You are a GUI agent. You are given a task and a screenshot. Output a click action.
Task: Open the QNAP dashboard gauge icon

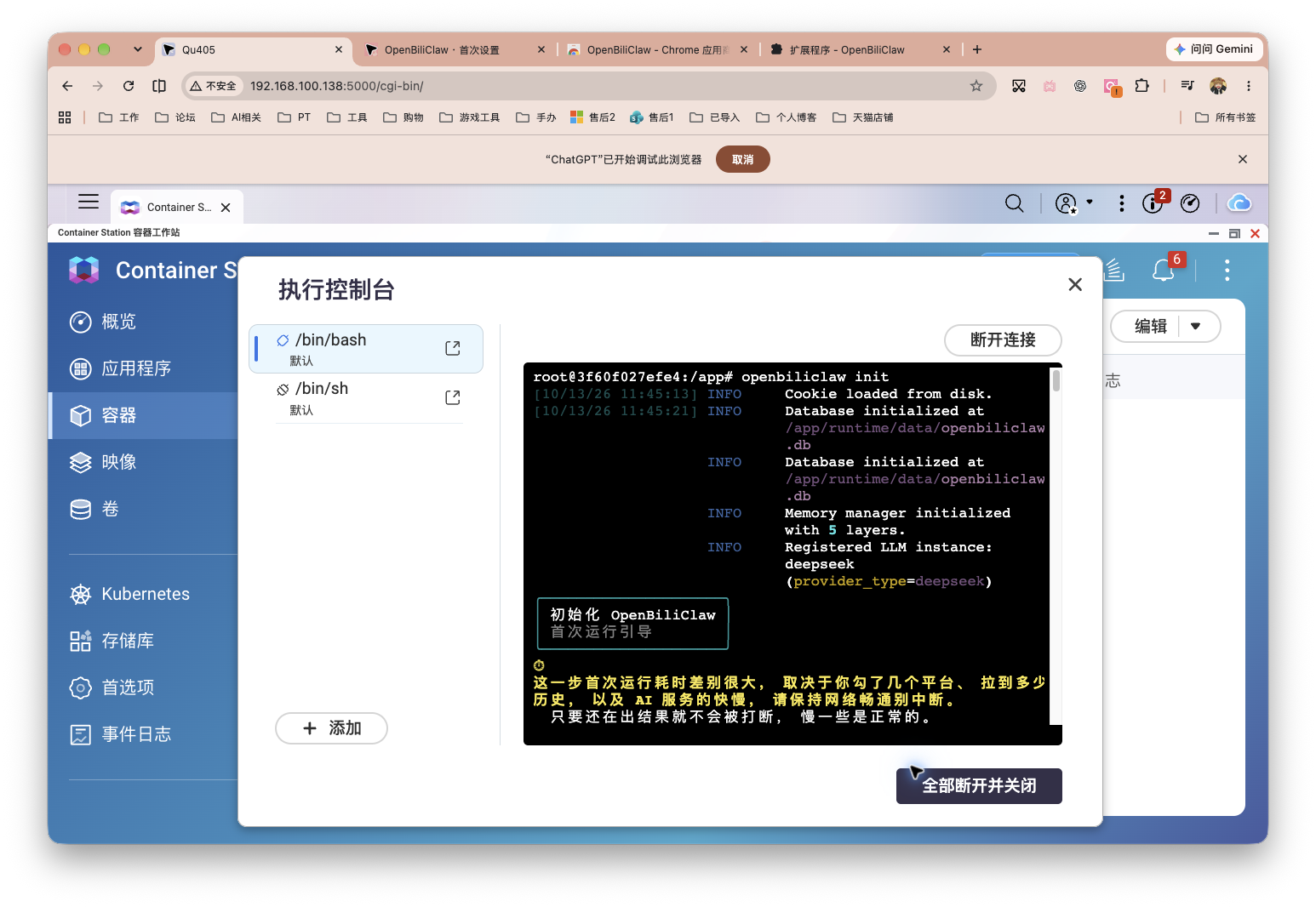pyautogui.click(x=1190, y=203)
